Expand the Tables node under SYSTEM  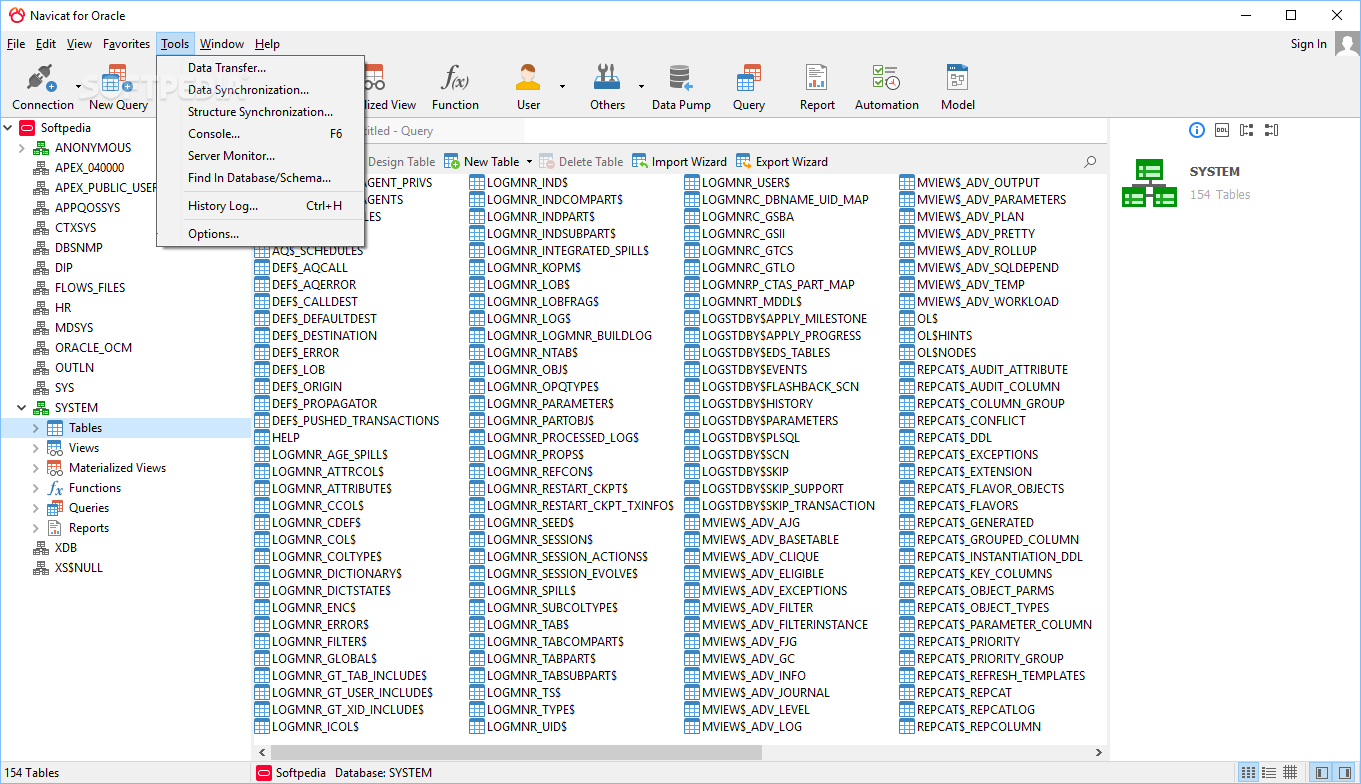[36, 428]
